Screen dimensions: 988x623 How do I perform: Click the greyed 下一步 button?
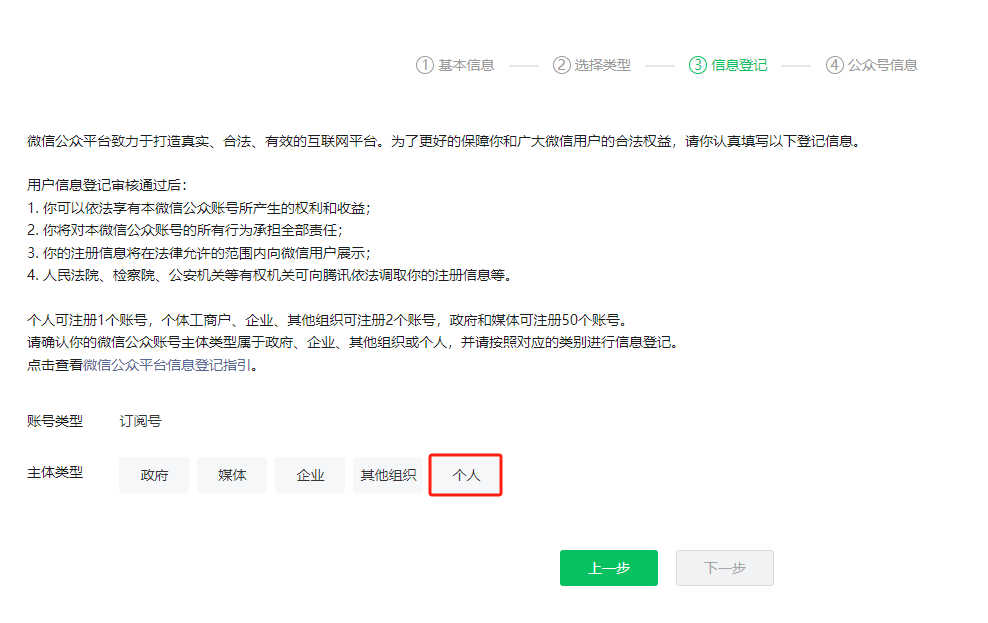(x=725, y=568)
